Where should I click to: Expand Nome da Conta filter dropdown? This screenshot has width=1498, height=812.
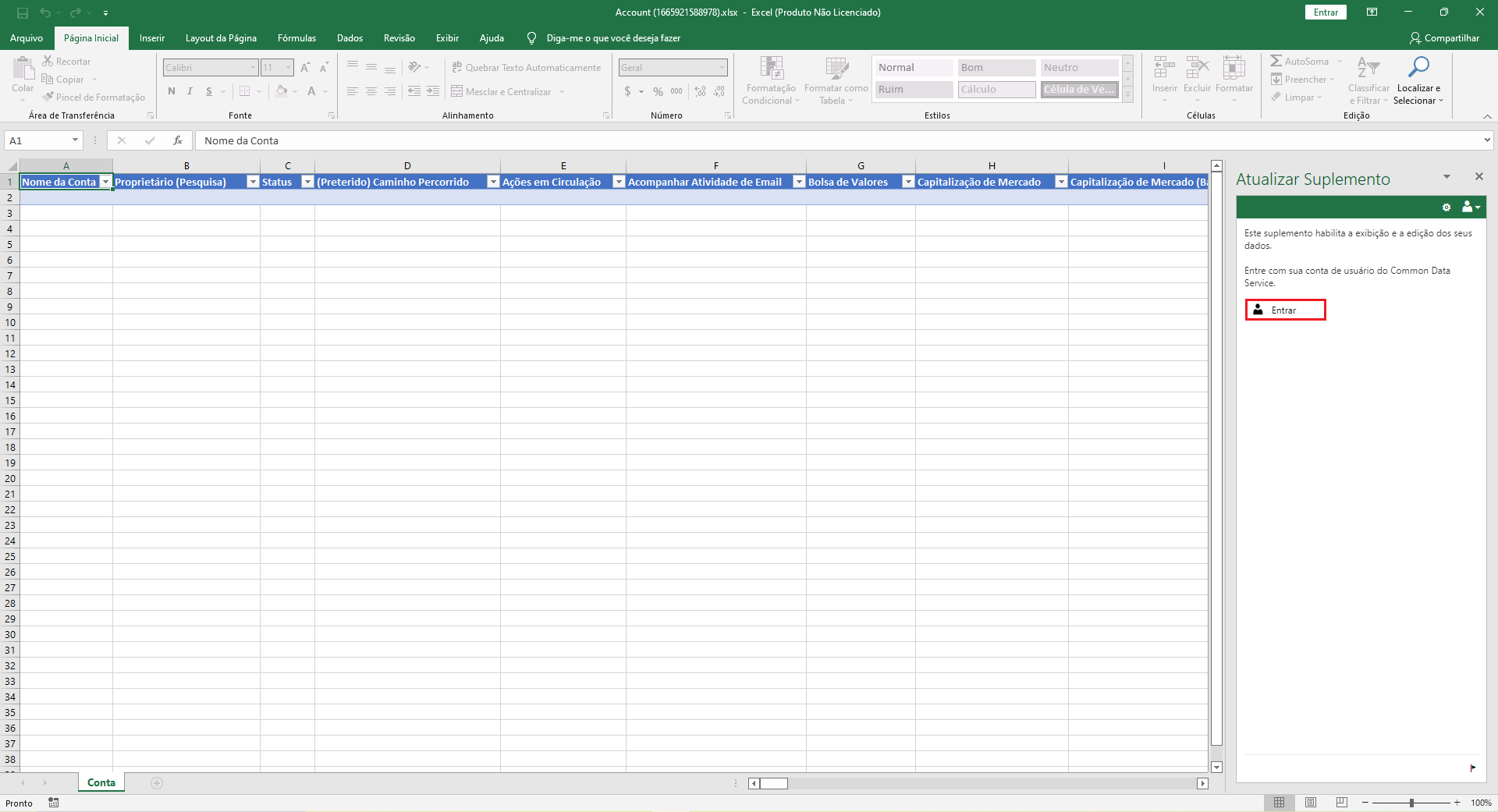click(x=105, y=182)
